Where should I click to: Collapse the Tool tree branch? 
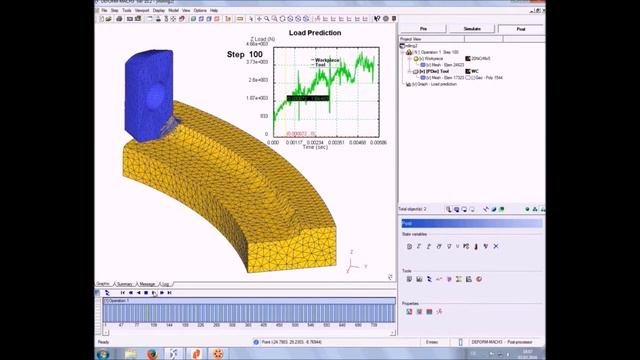click(410, 71)
